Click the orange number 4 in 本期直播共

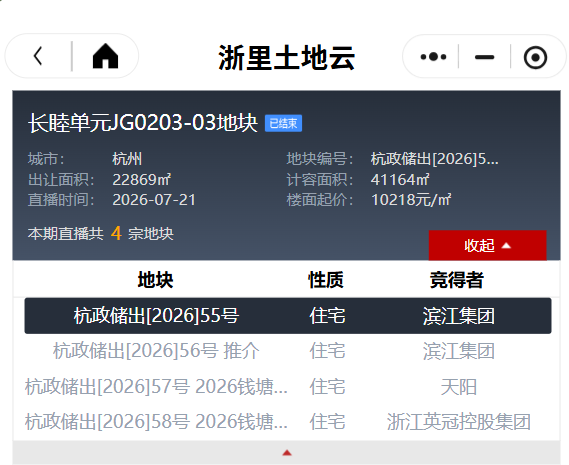click(x=116, y=233)
